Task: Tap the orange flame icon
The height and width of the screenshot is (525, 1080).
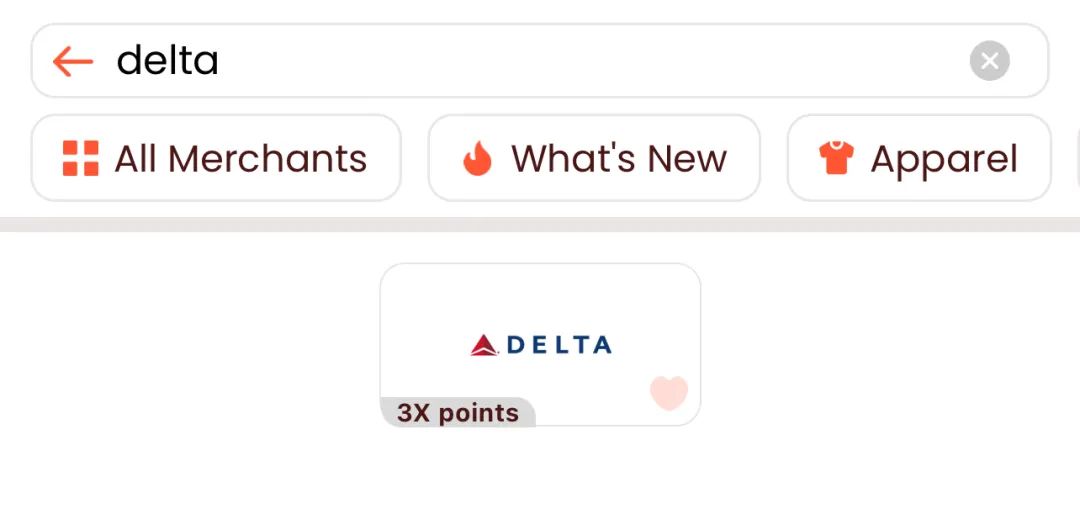Action: [477, 158]
